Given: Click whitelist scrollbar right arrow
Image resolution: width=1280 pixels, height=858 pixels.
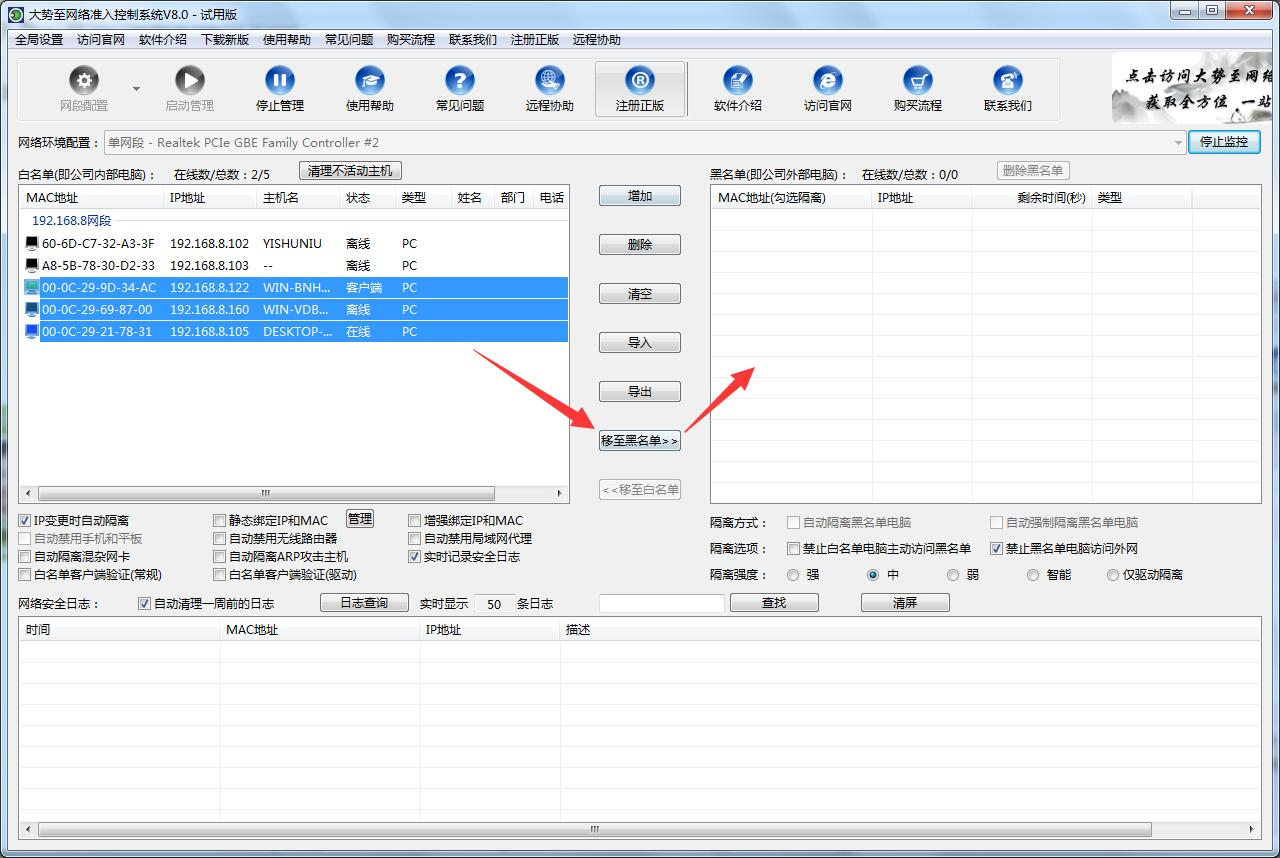Looking at the screenshot, I should click(561, 493).
